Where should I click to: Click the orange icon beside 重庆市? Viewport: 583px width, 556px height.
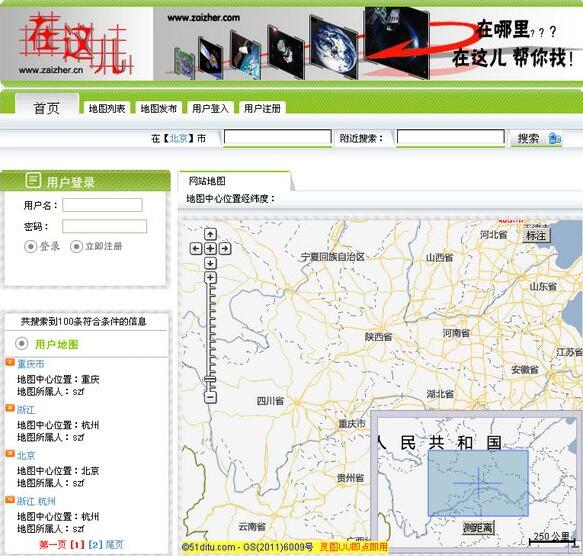coord(10,362)
